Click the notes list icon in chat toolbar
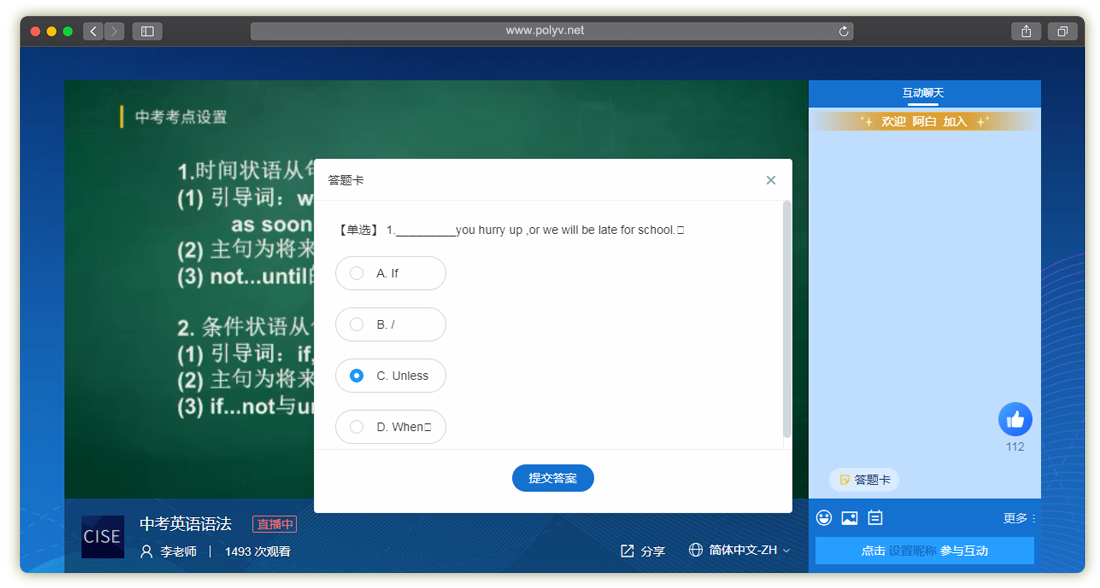 tap(875, 518)
